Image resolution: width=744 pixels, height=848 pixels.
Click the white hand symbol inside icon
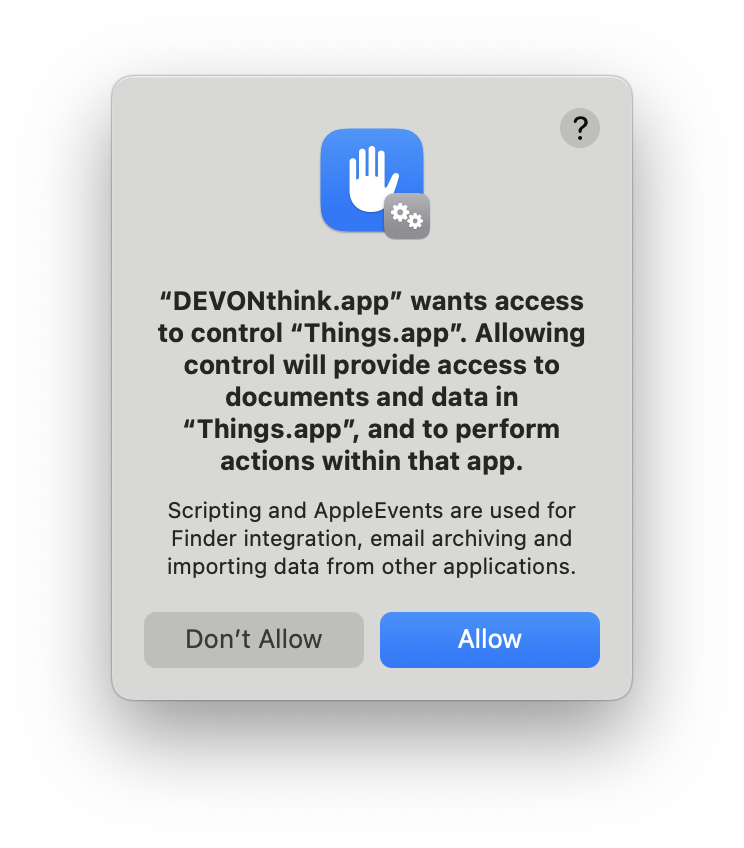click(x=371, y=178)
